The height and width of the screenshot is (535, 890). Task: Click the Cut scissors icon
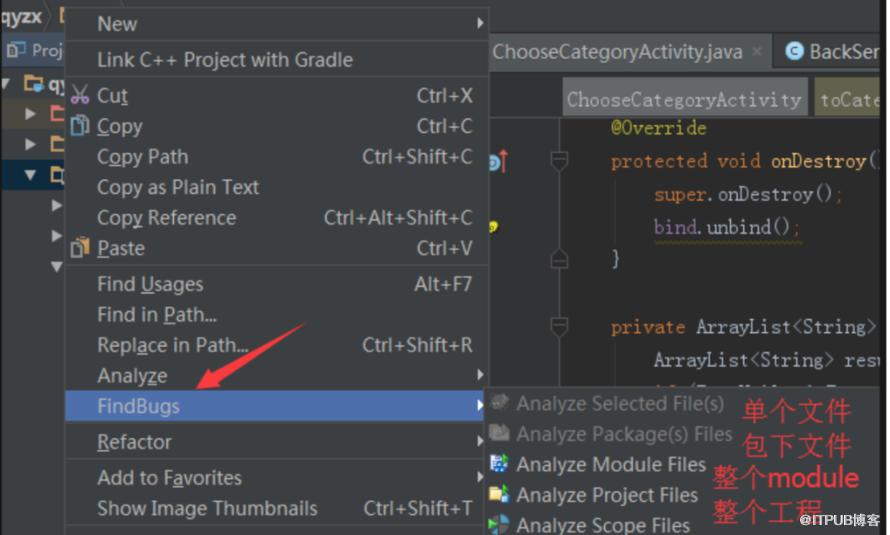point(80,96)
